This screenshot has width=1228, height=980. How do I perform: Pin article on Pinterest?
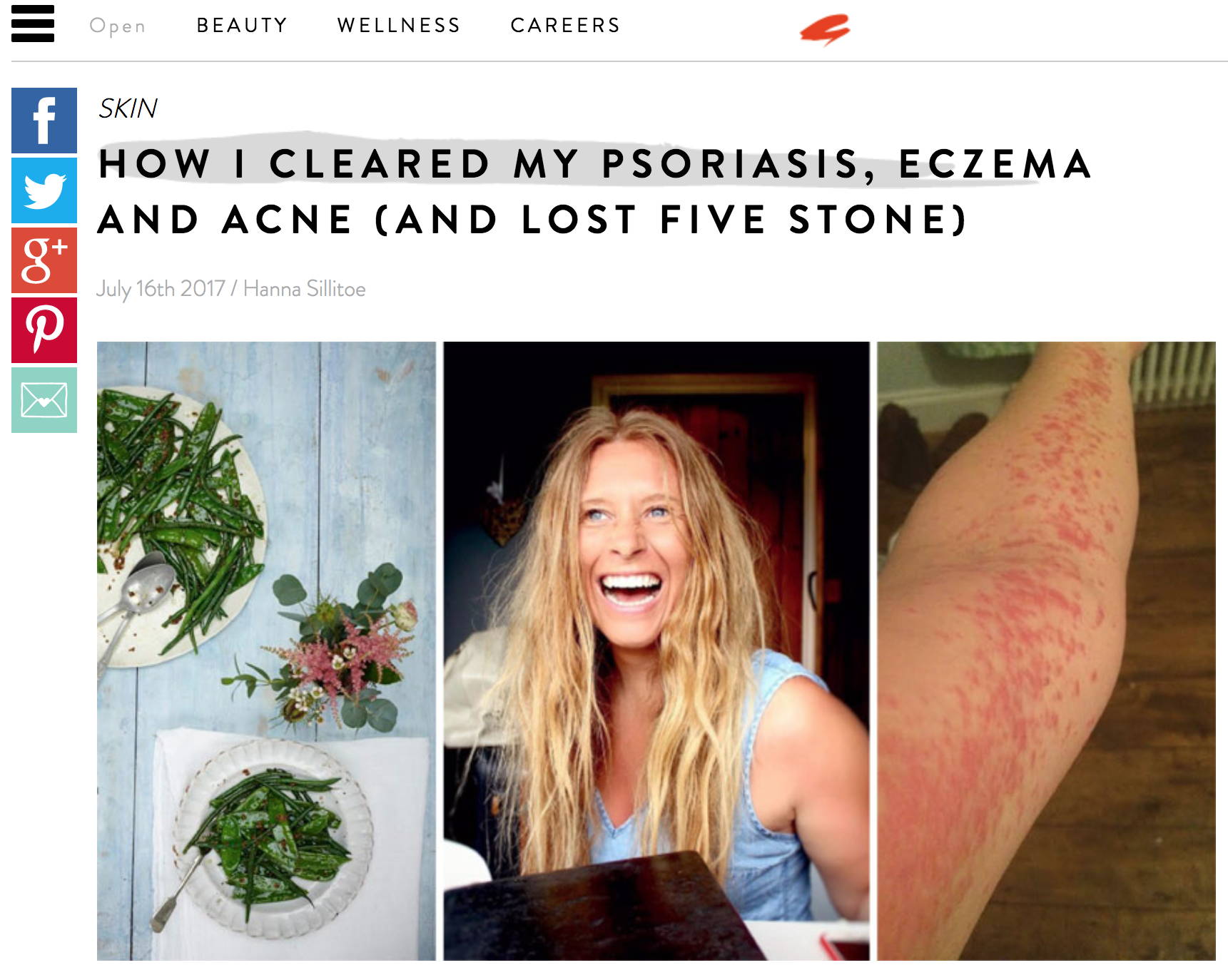point(44,330)
